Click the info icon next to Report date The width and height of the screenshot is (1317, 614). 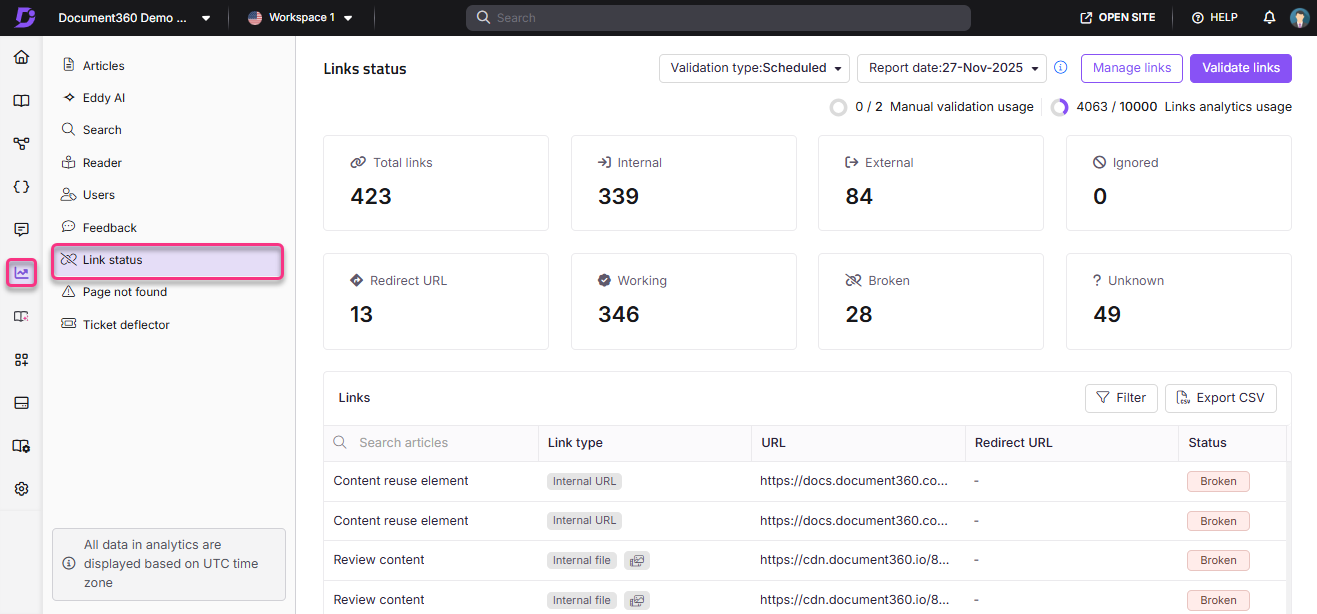[x=1060, y=67]
